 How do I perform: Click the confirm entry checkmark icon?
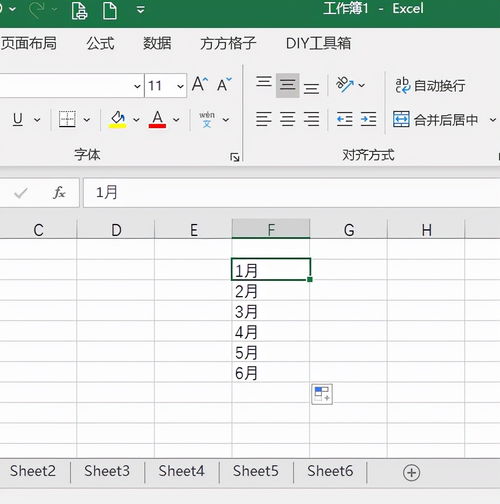(x=21, y=193)
